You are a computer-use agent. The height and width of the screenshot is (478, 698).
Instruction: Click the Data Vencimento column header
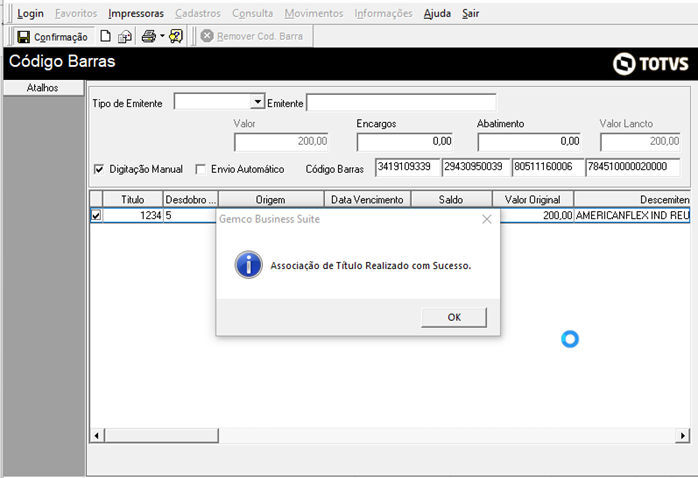pos(367,199)
